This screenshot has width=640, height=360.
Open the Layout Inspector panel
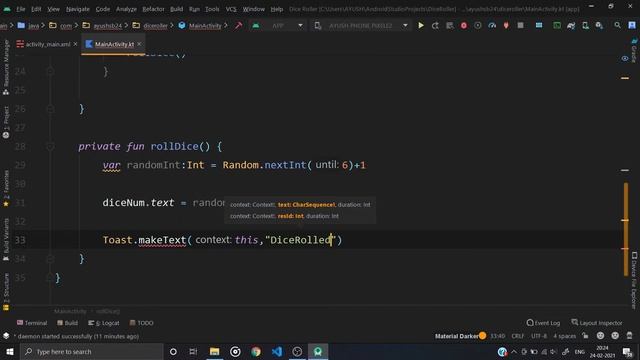[597, 323]
